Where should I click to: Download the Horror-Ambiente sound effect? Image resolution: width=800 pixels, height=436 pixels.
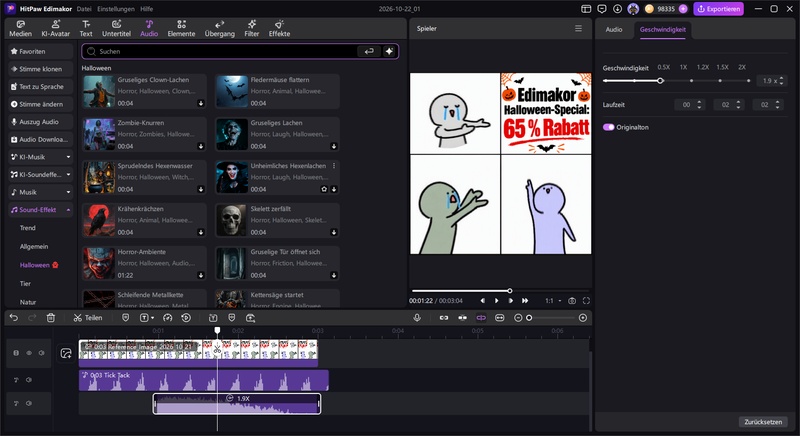pos(201,275)
